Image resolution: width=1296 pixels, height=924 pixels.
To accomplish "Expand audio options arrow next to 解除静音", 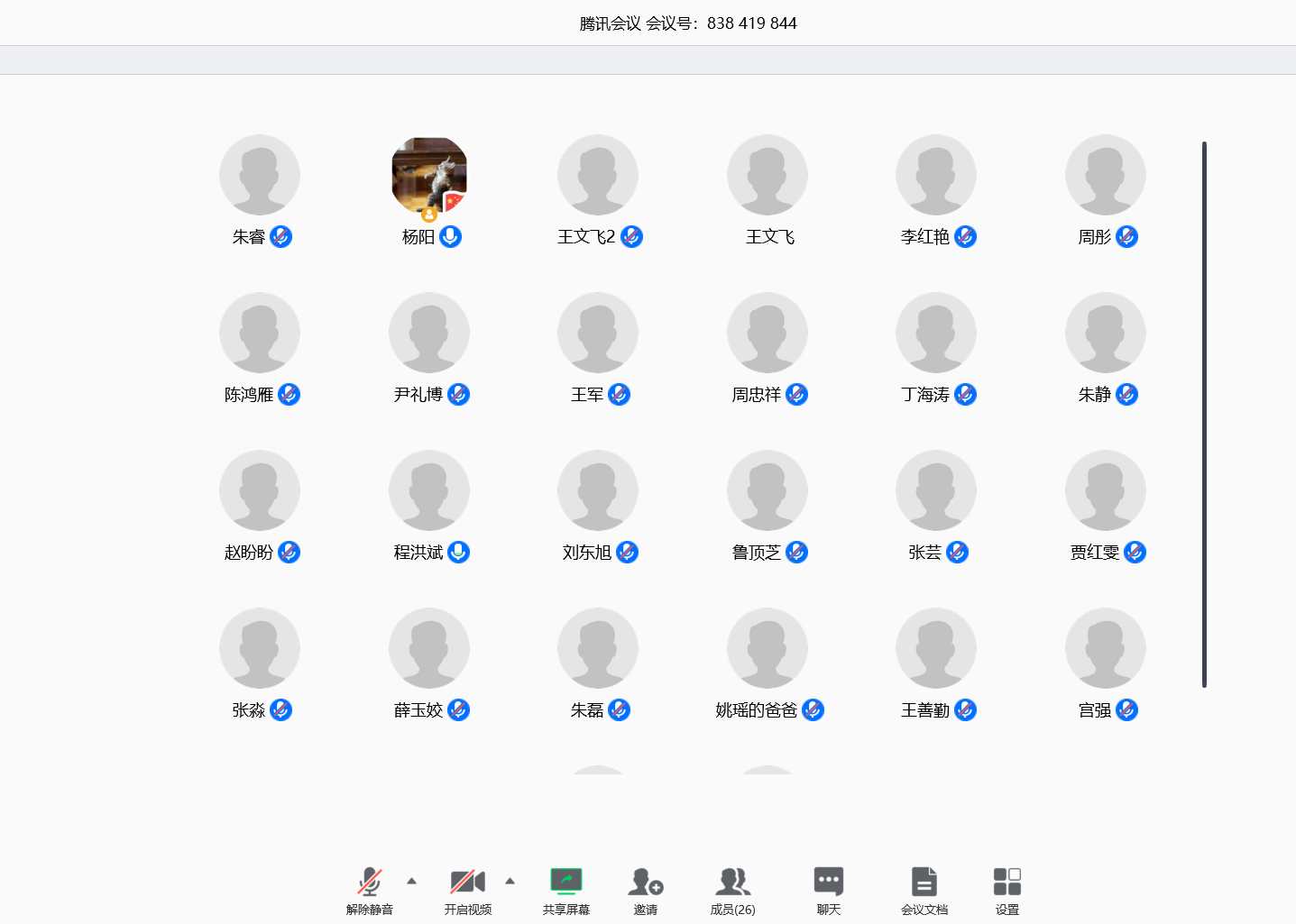I will tap(411, 881).
